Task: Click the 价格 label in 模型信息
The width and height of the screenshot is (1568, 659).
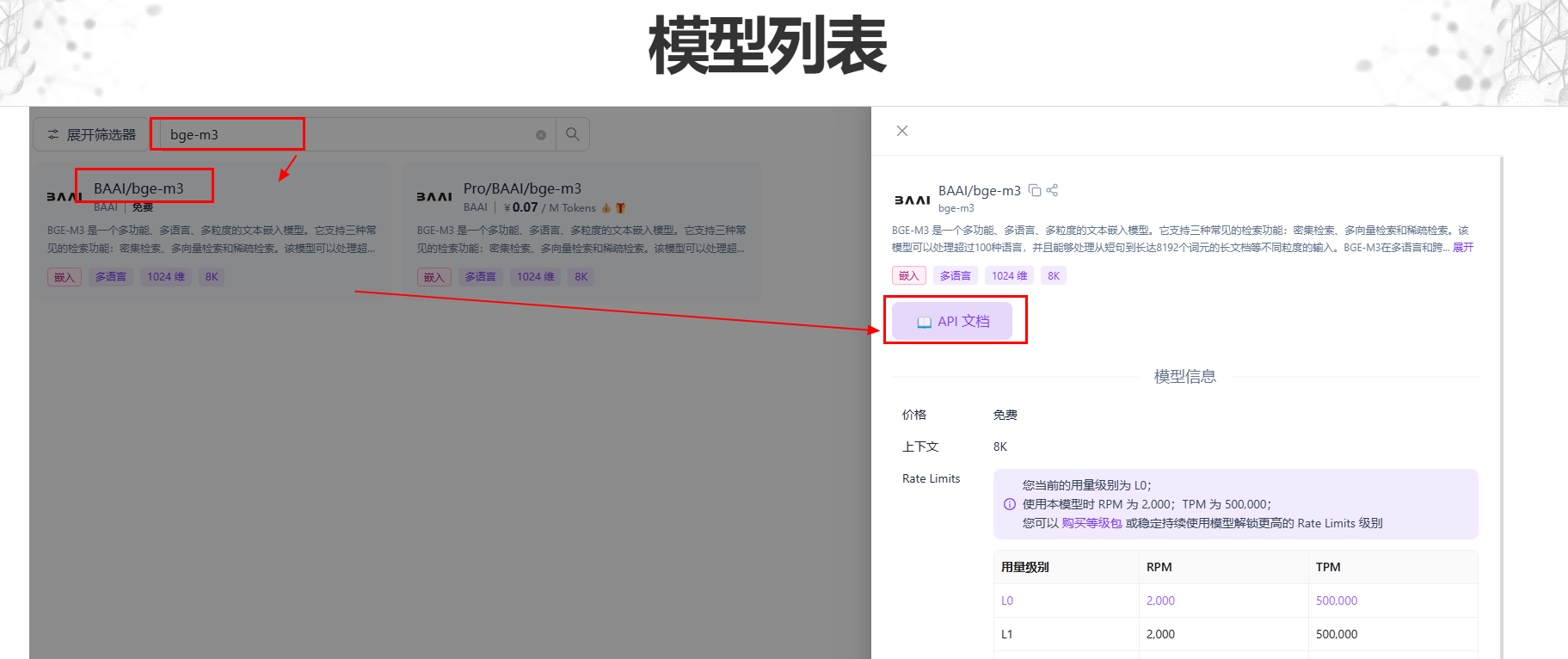Action: point(913,415)
